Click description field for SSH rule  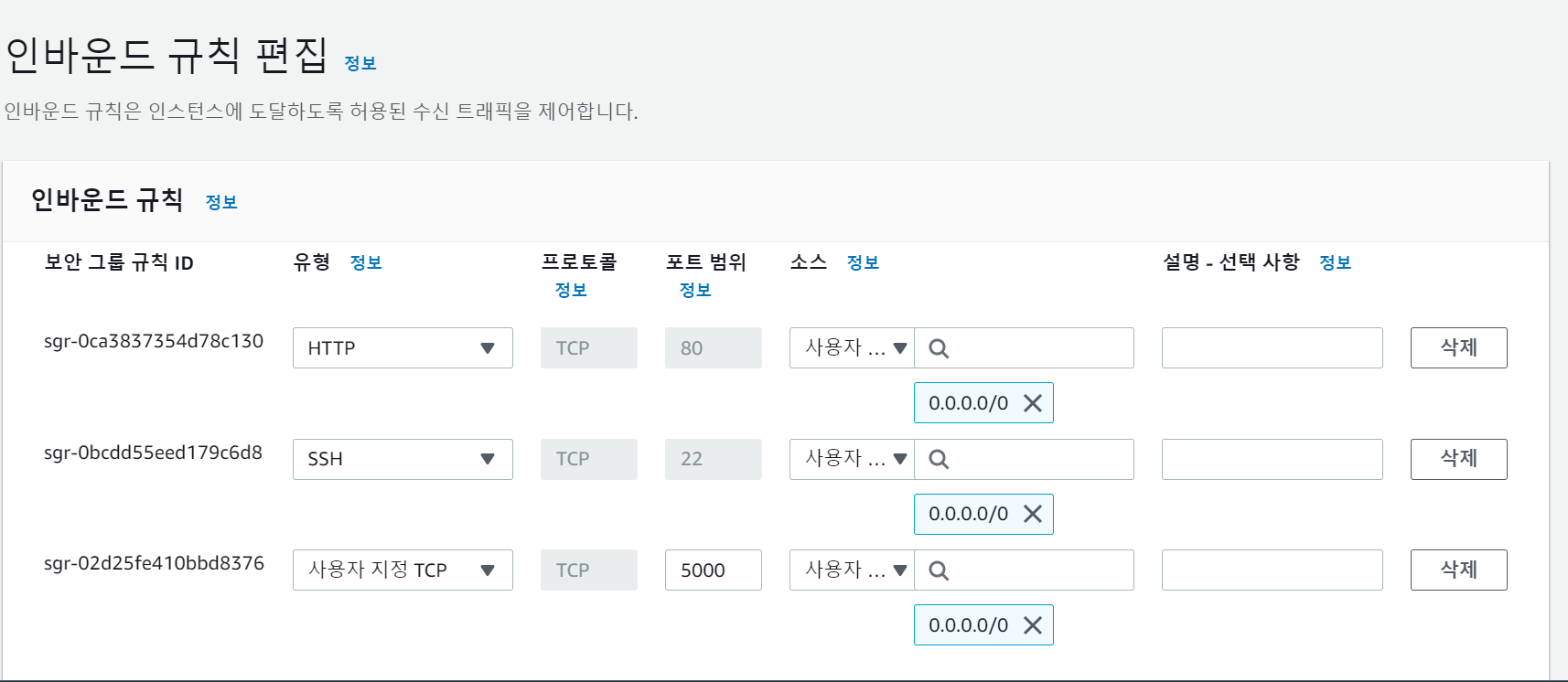pos(1273,459)
